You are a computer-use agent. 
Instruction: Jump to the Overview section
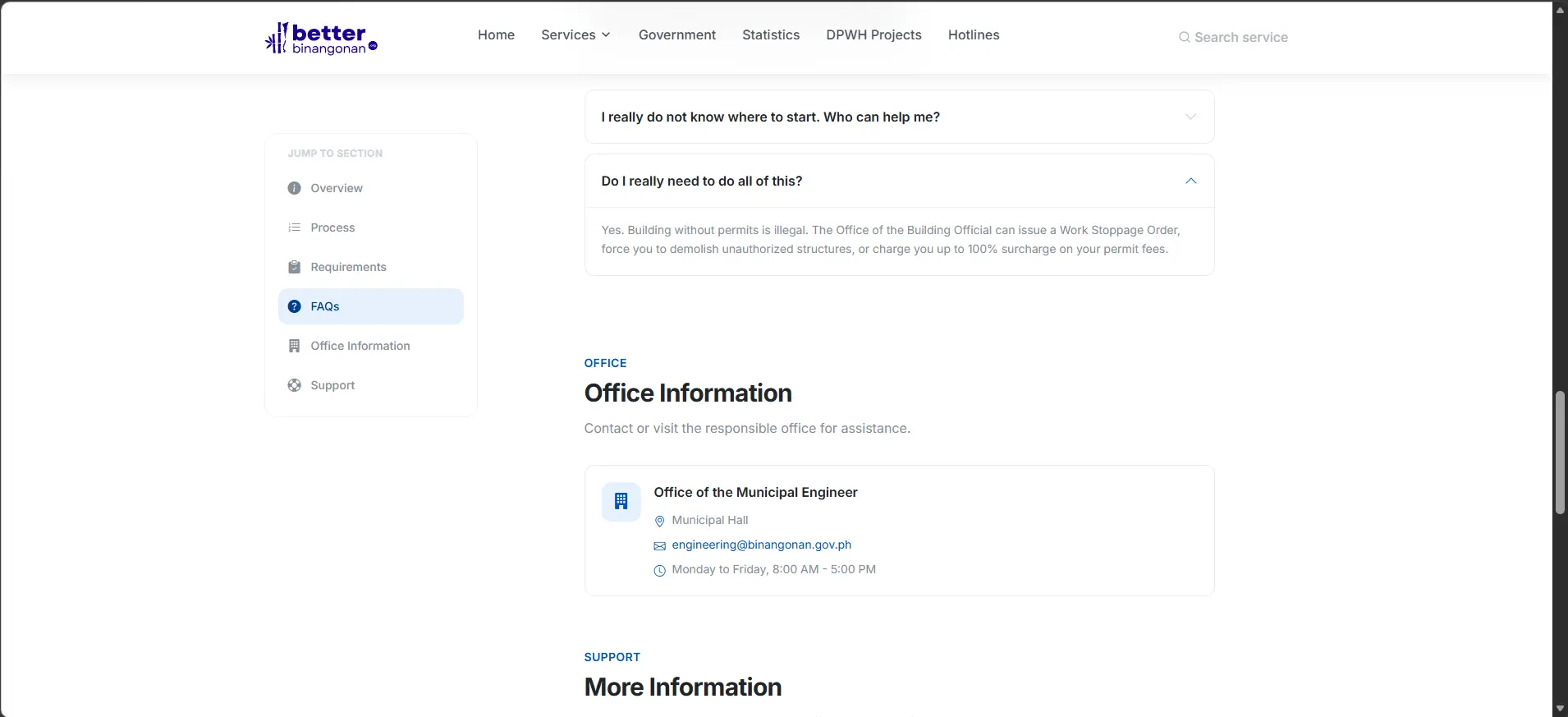click(370, 188)
